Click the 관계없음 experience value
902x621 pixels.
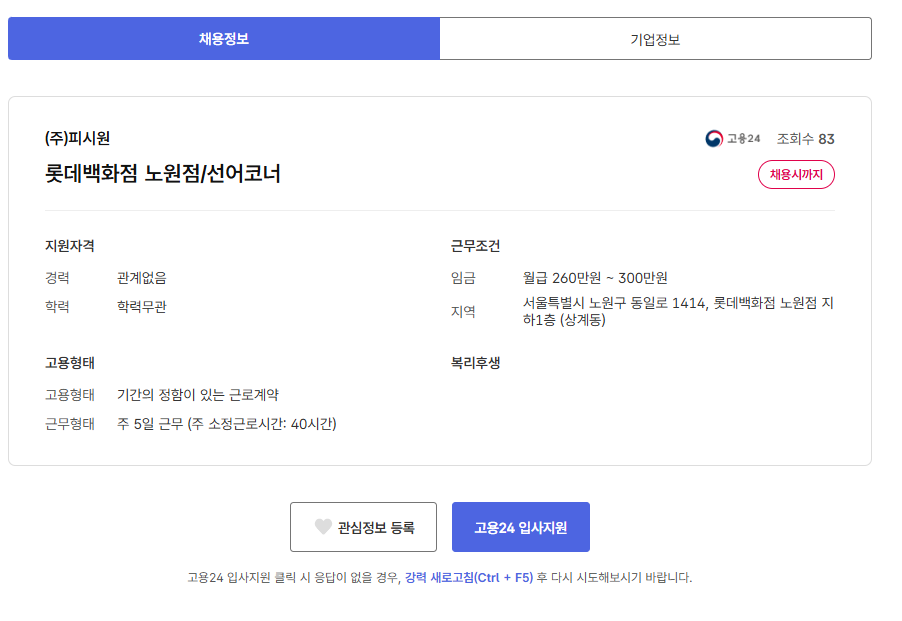142,278
